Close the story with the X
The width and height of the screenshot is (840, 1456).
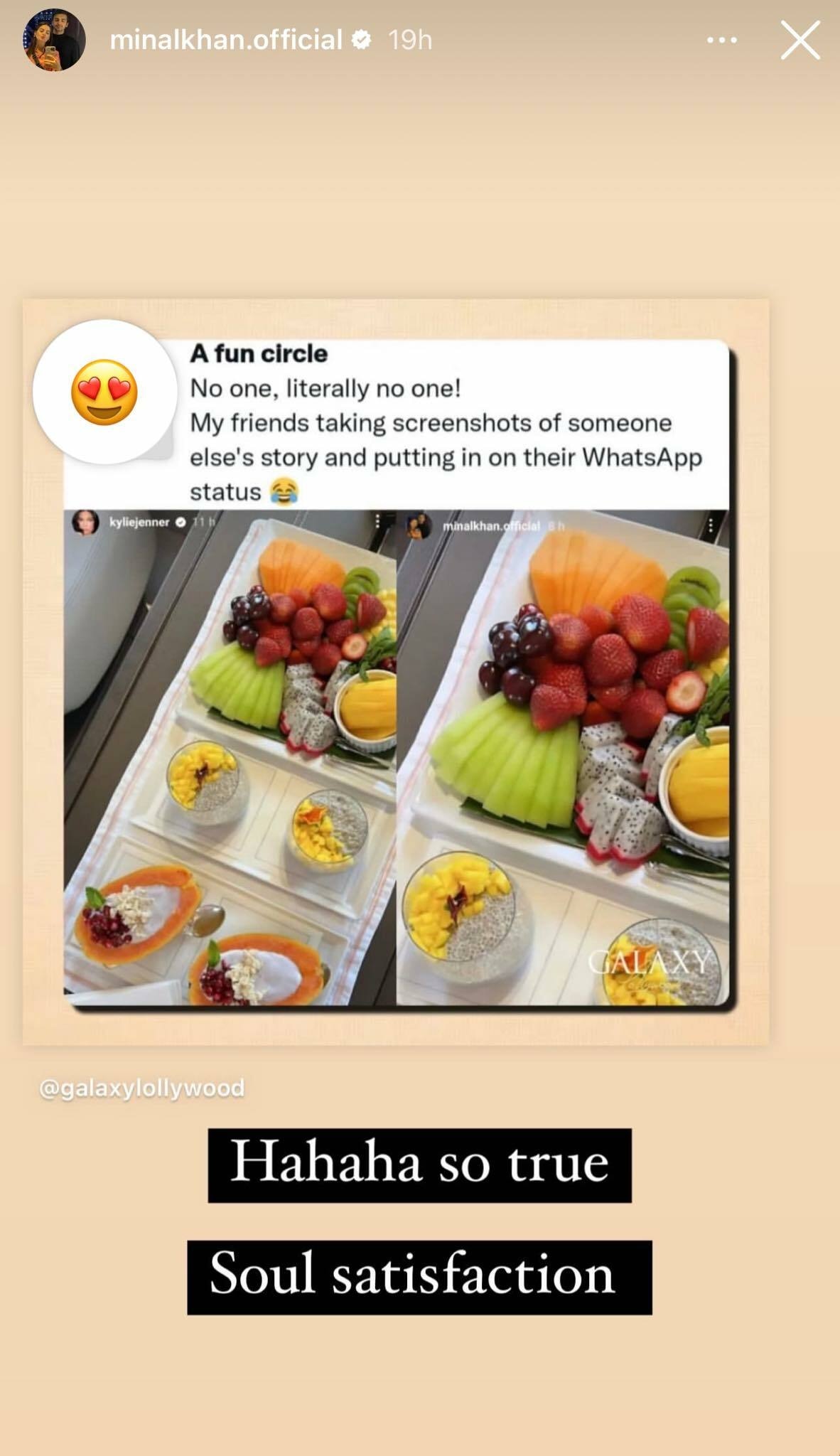click(x=800, y=40)
